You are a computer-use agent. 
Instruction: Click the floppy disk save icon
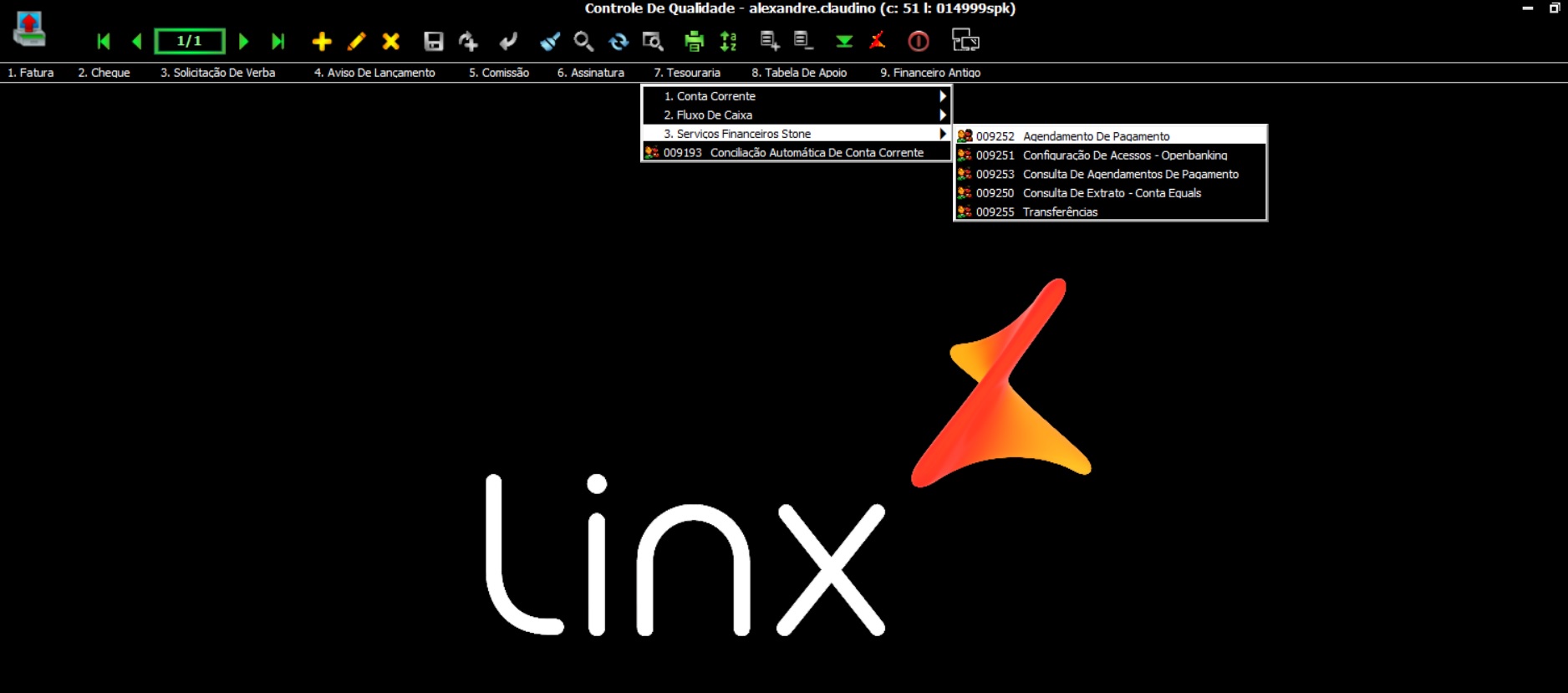tap(434, 41)
